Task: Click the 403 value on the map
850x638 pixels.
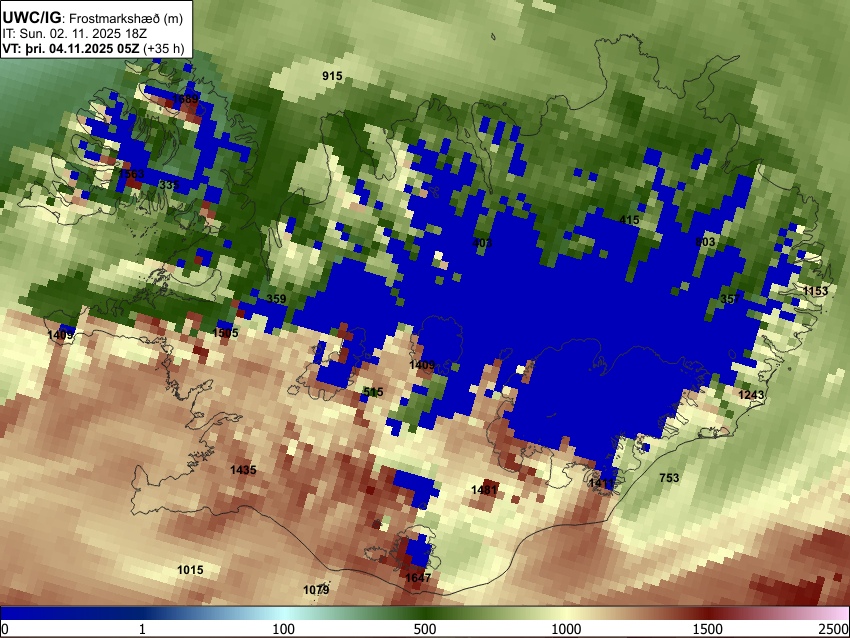Action: pyautogui.click(x=482, y=243)
